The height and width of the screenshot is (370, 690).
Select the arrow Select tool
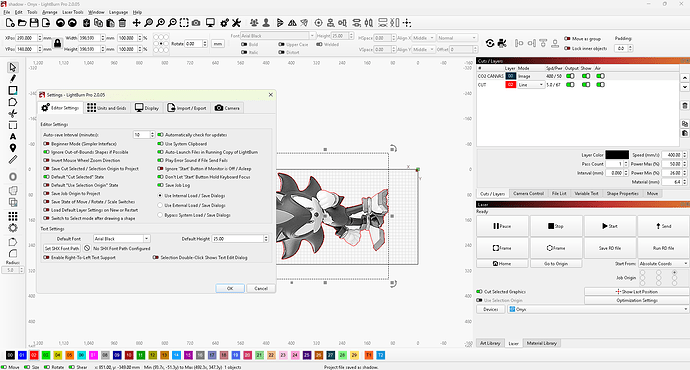13,67
